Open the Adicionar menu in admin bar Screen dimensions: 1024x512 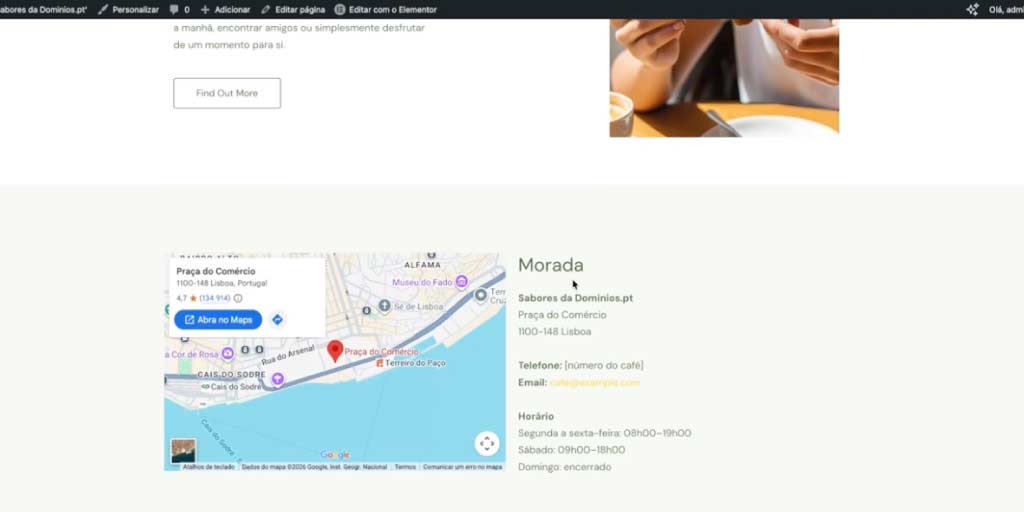pyautogui.click(x=225, y=10)
